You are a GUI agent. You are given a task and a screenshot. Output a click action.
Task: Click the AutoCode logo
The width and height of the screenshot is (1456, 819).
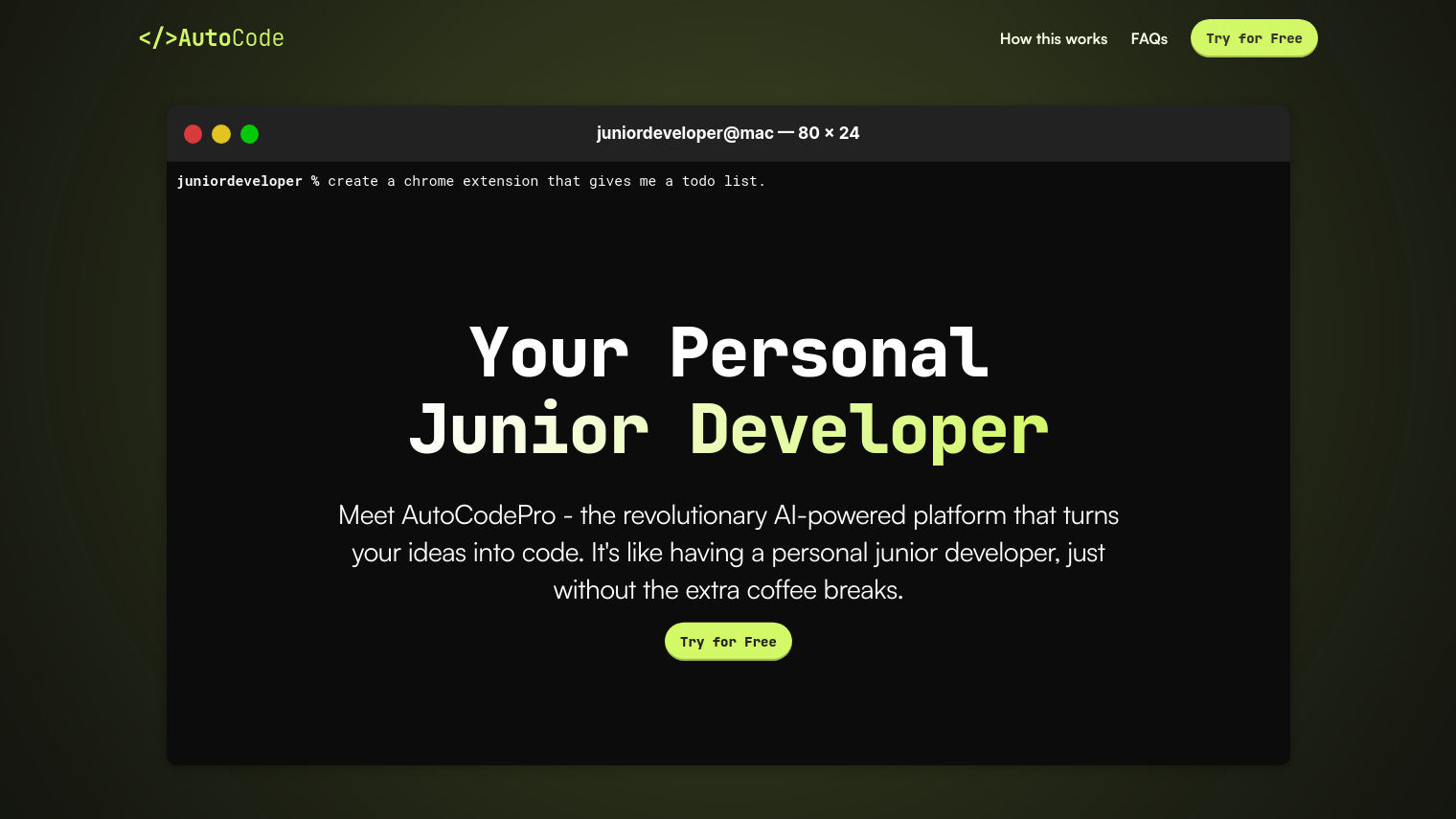click(211, 38)
